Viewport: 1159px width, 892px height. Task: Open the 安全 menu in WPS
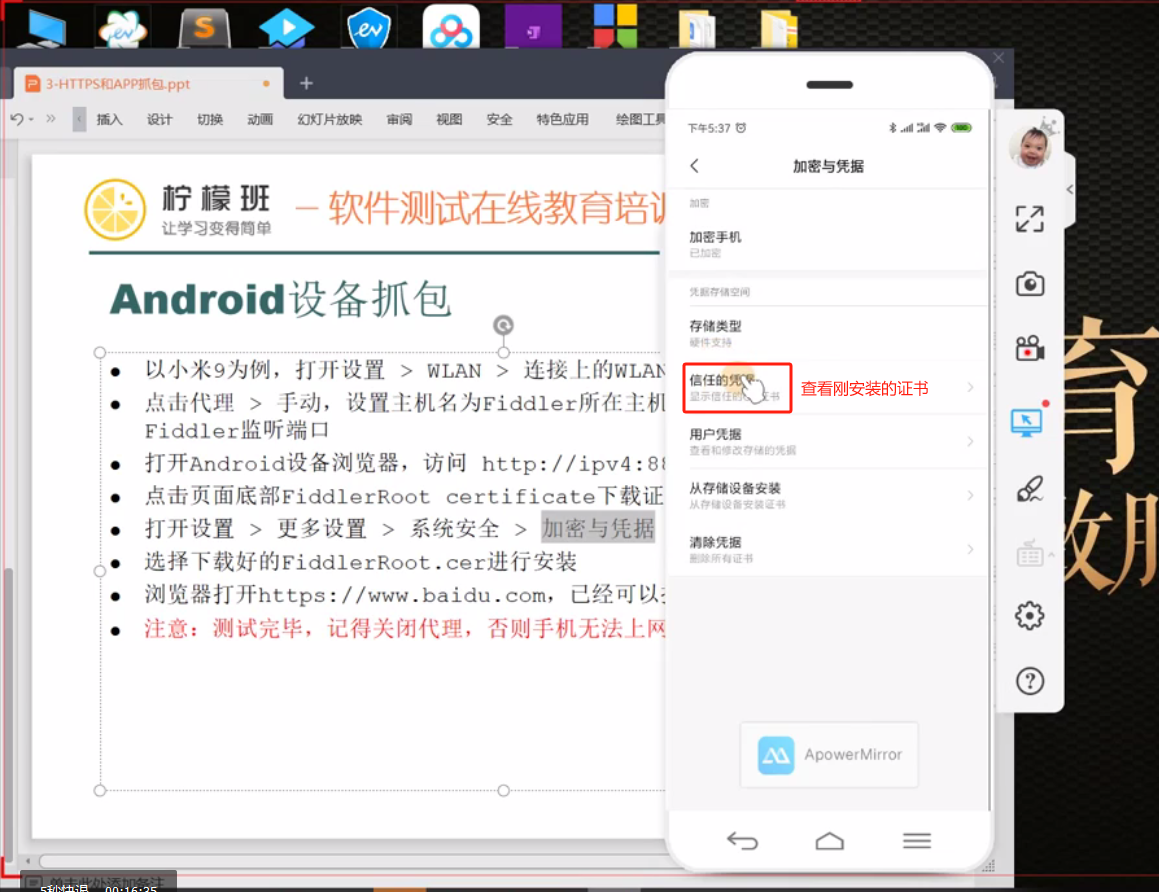[499, 119]
